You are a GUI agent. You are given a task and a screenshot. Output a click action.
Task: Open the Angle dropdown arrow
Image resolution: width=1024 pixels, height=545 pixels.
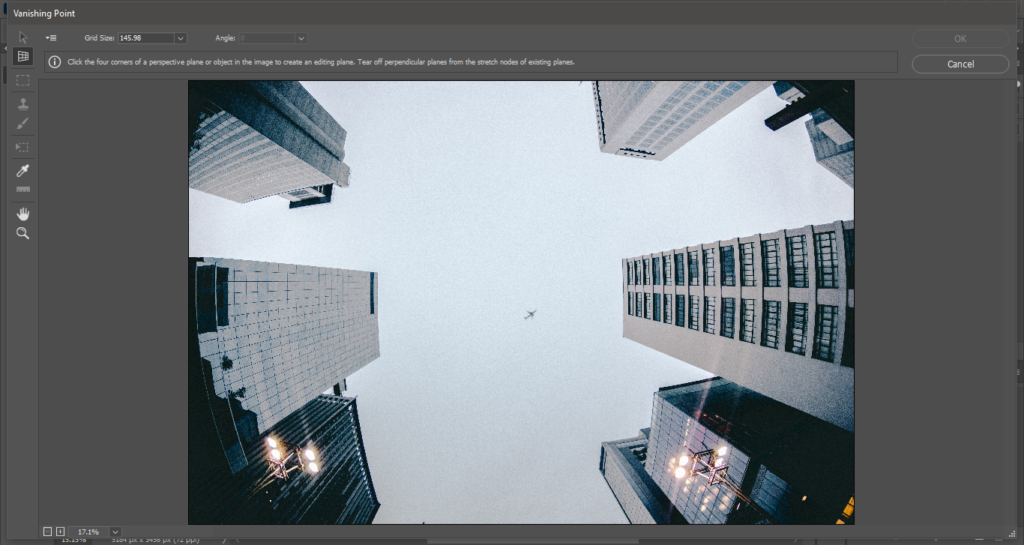pyautogui.click(x=301, y=38)
